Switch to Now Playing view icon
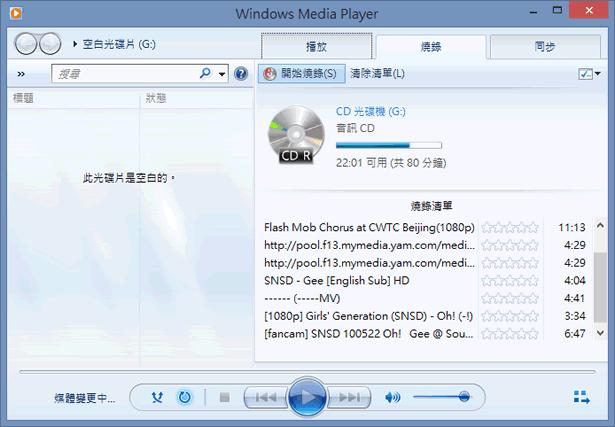The image size is (615, 427). pos(581,397)
